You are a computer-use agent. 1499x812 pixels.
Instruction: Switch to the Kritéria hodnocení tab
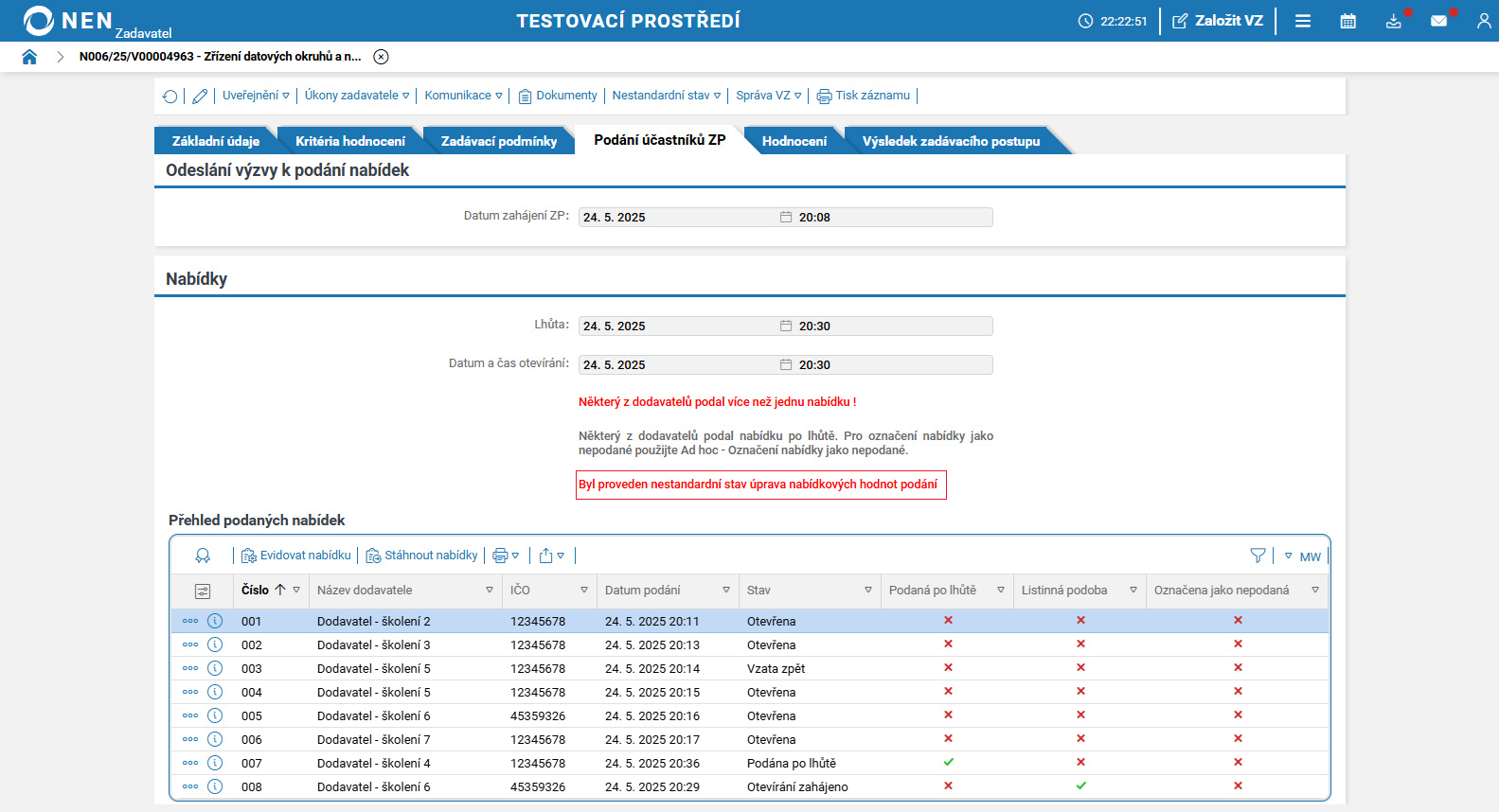click(349, 141)
